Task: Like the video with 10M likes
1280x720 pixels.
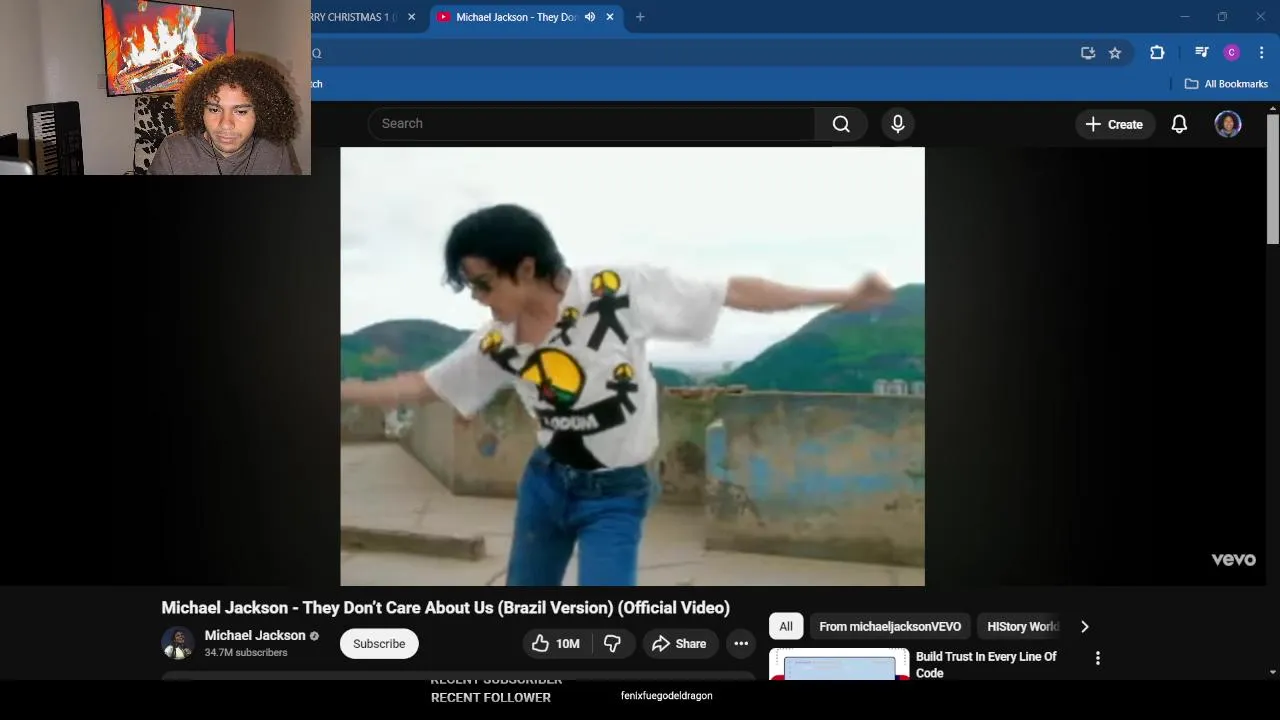Action: pyautogui.click(x=557, y=644)
